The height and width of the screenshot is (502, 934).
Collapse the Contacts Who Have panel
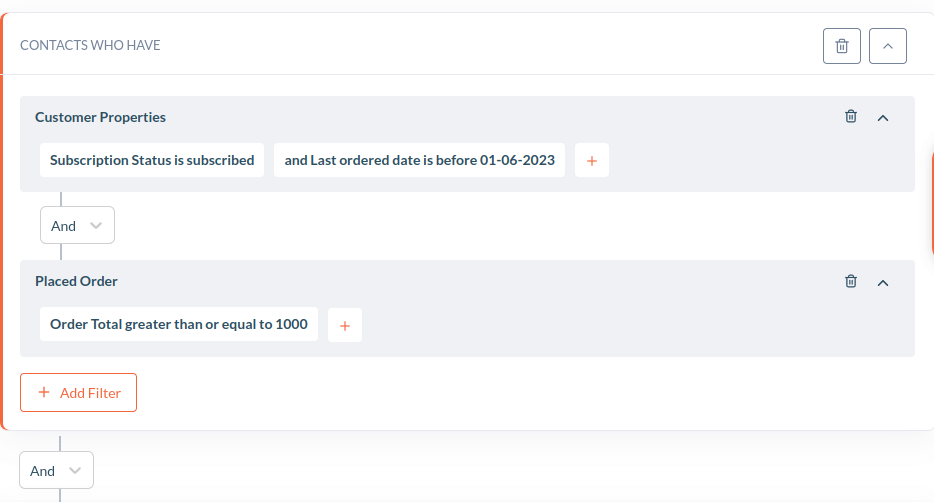tap(888, 46)
